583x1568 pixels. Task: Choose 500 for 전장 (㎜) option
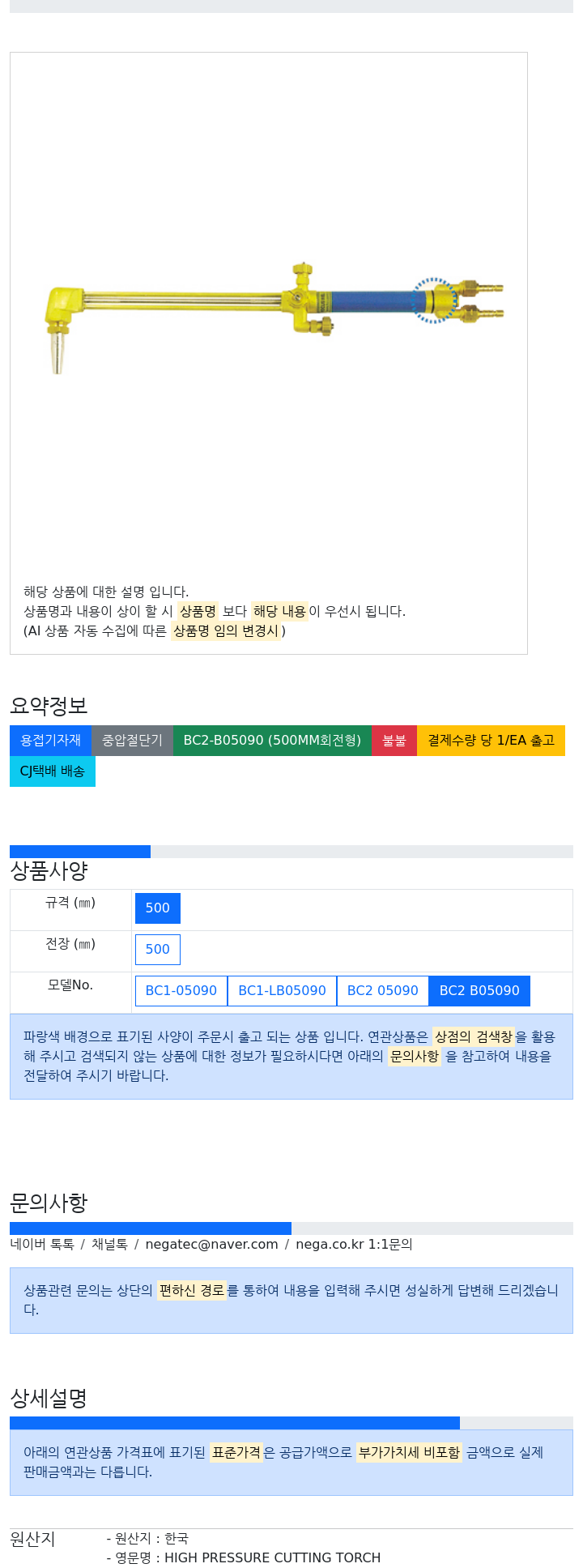pyautogui.click(x=158, y=950)
